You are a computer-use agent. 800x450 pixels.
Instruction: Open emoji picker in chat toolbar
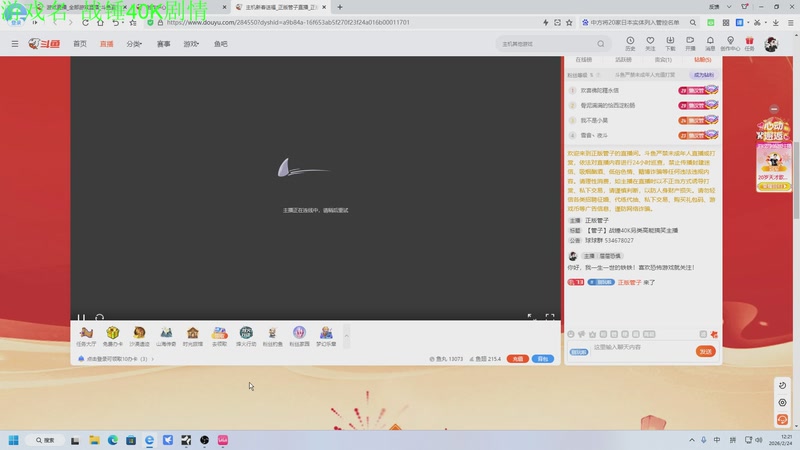[x=571, y=334]
